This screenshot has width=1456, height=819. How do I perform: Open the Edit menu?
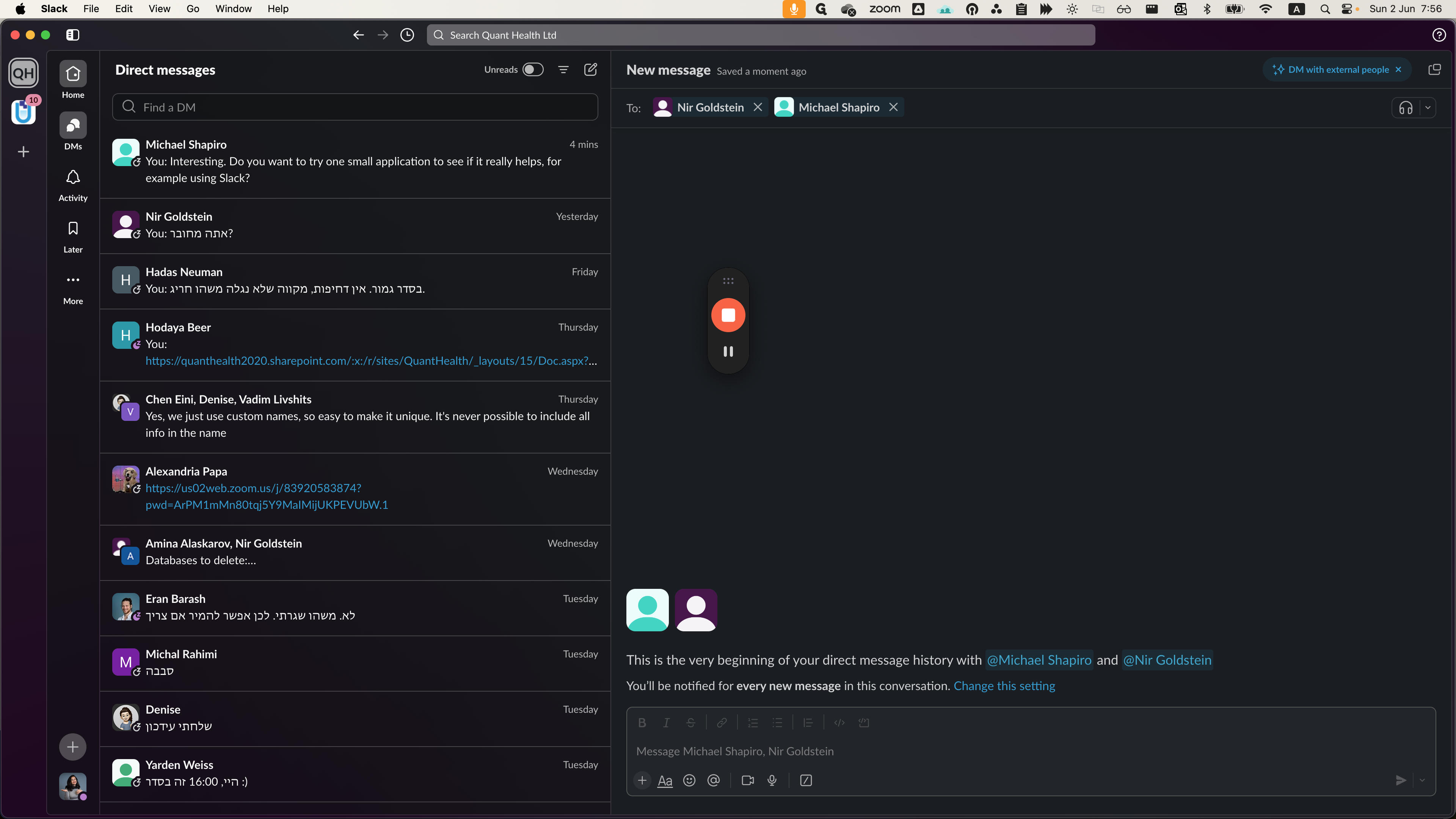click(x=124, y=8)
